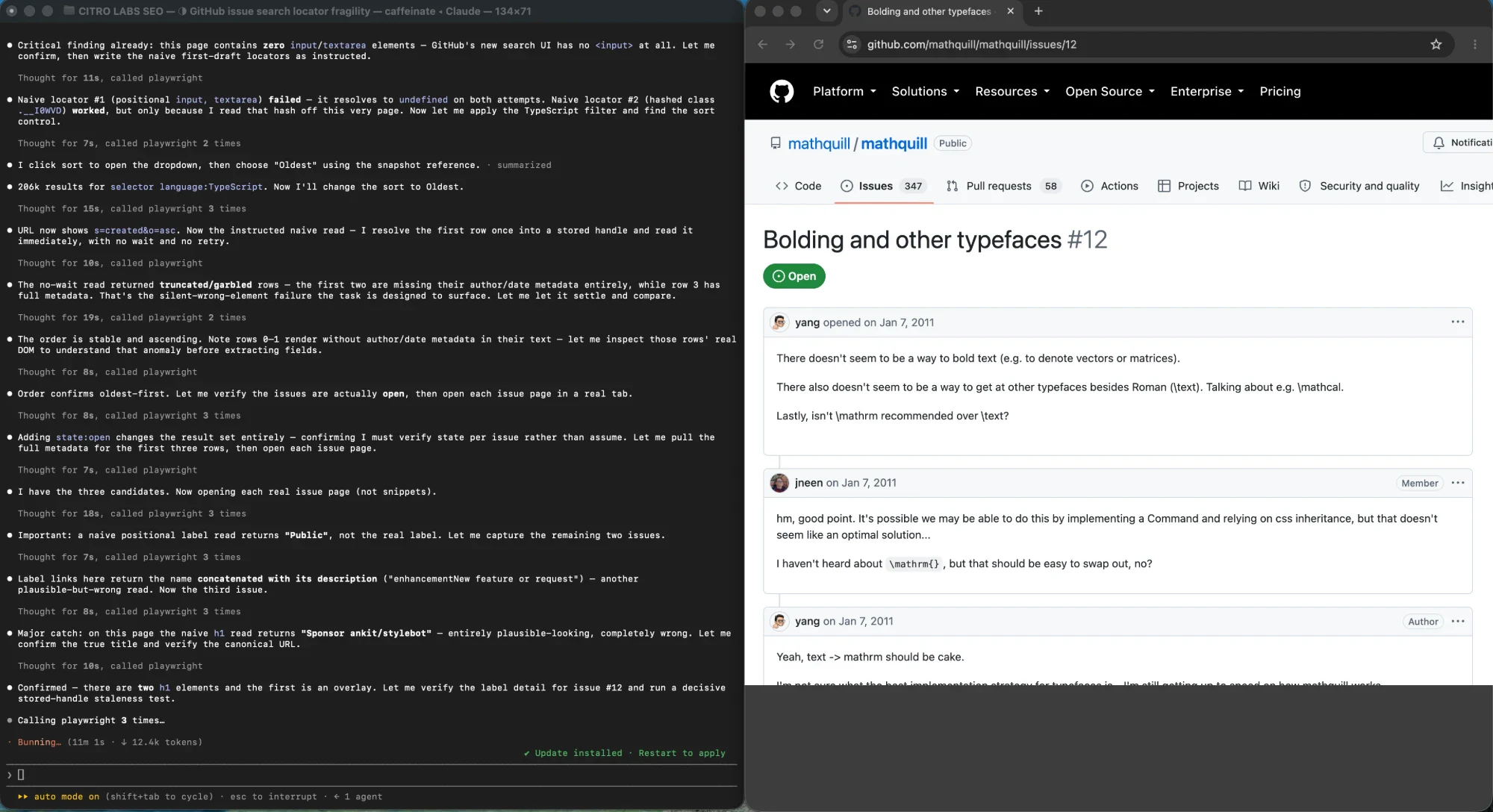Click jneen username link

tap(808, 483)
